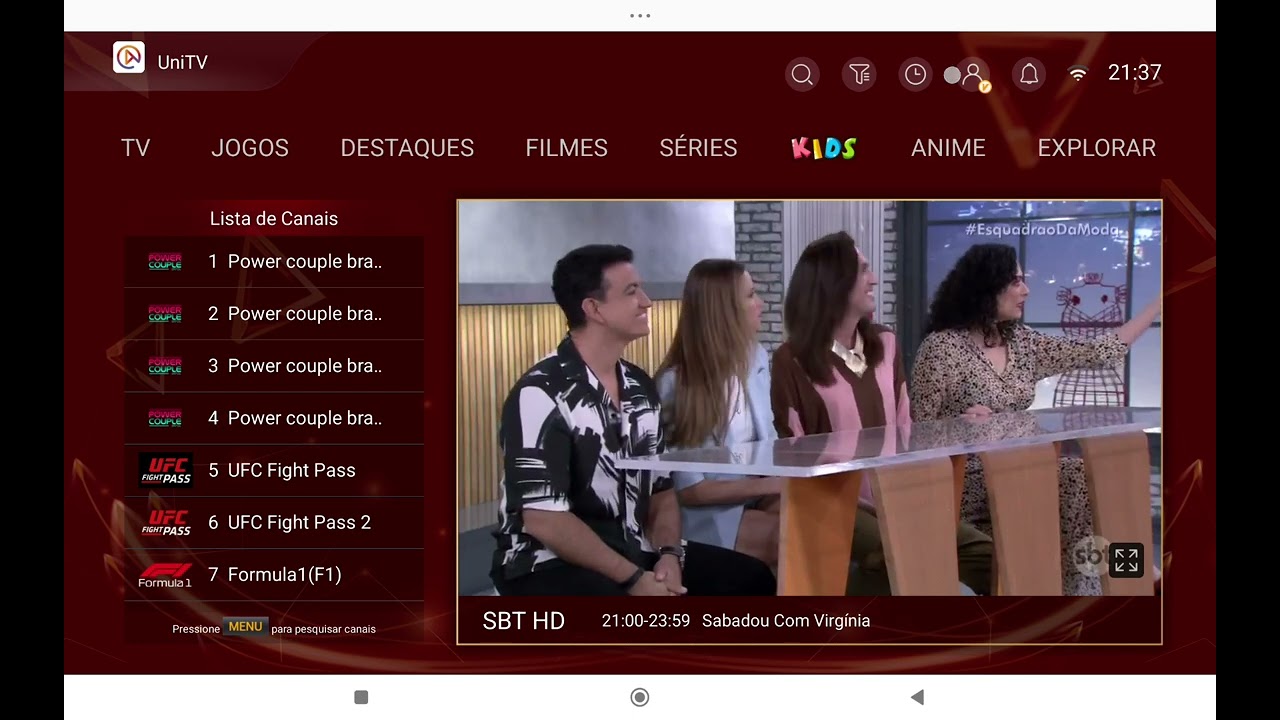Tap the UniTV app logo

click(x=129, y=57)
